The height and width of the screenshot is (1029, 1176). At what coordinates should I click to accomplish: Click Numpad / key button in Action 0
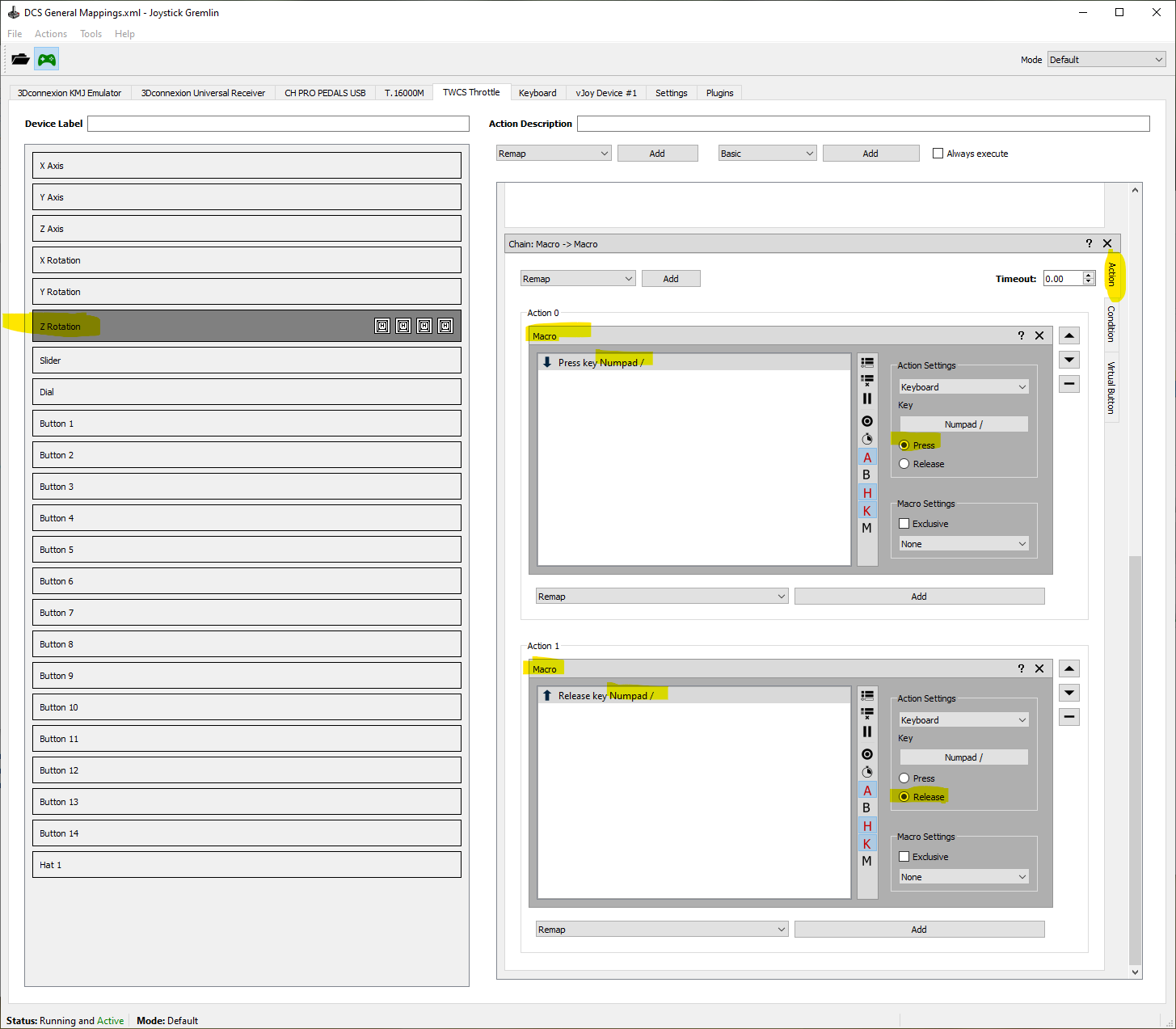coord(964,424)
